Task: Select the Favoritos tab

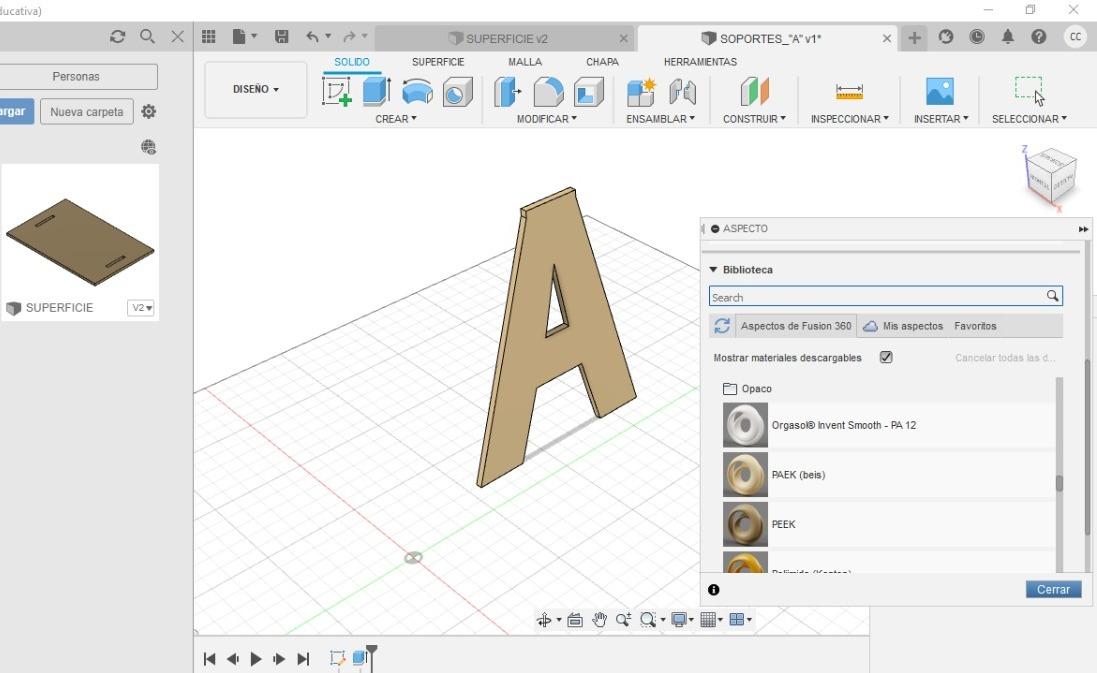Action: (x=975, y=326)
